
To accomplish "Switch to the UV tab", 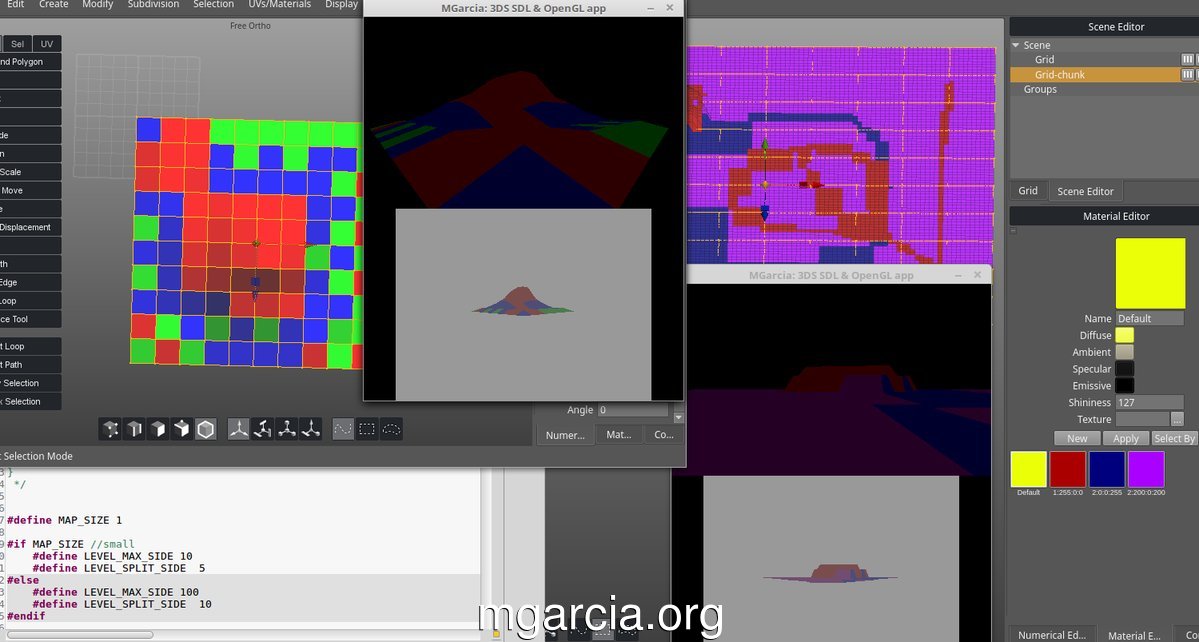I will coord(47,44).
